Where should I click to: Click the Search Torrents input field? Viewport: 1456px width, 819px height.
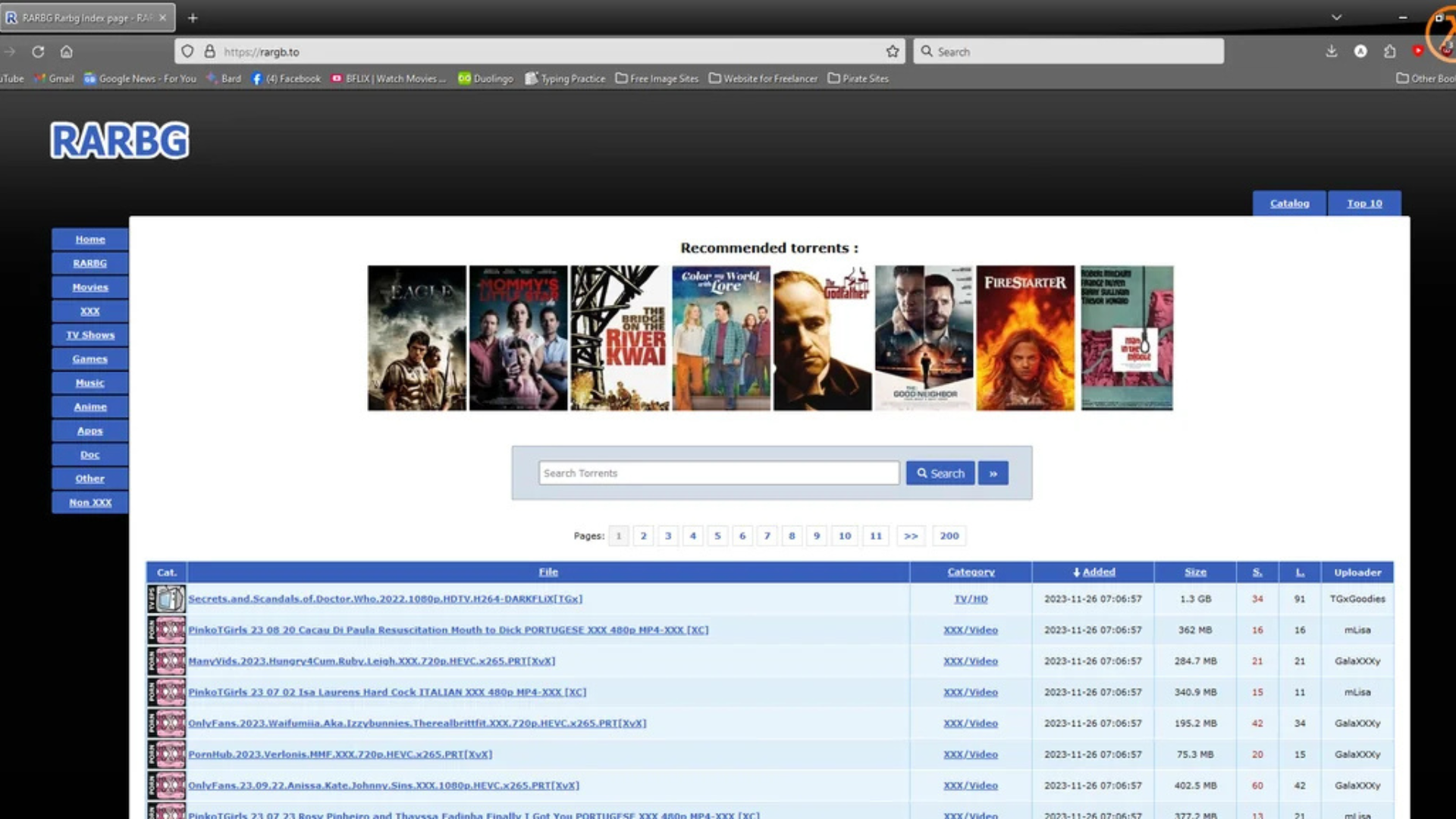pyautogui.click(x=718, y=473)
